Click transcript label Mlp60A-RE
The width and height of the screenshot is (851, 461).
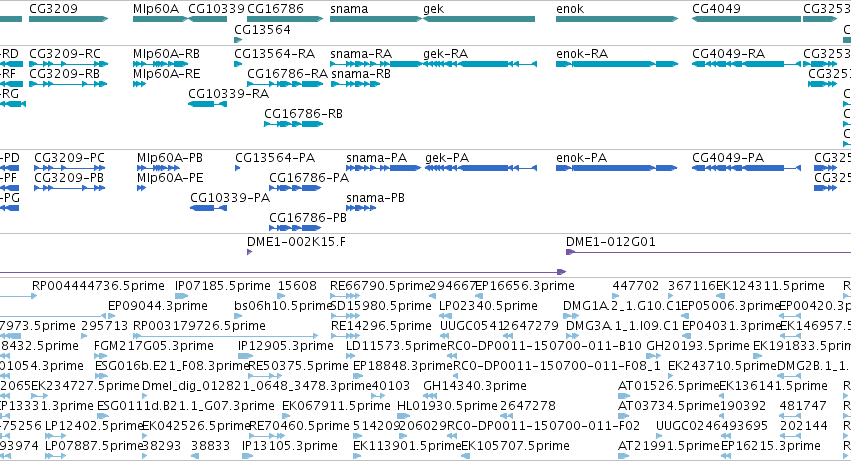point(166,74)
